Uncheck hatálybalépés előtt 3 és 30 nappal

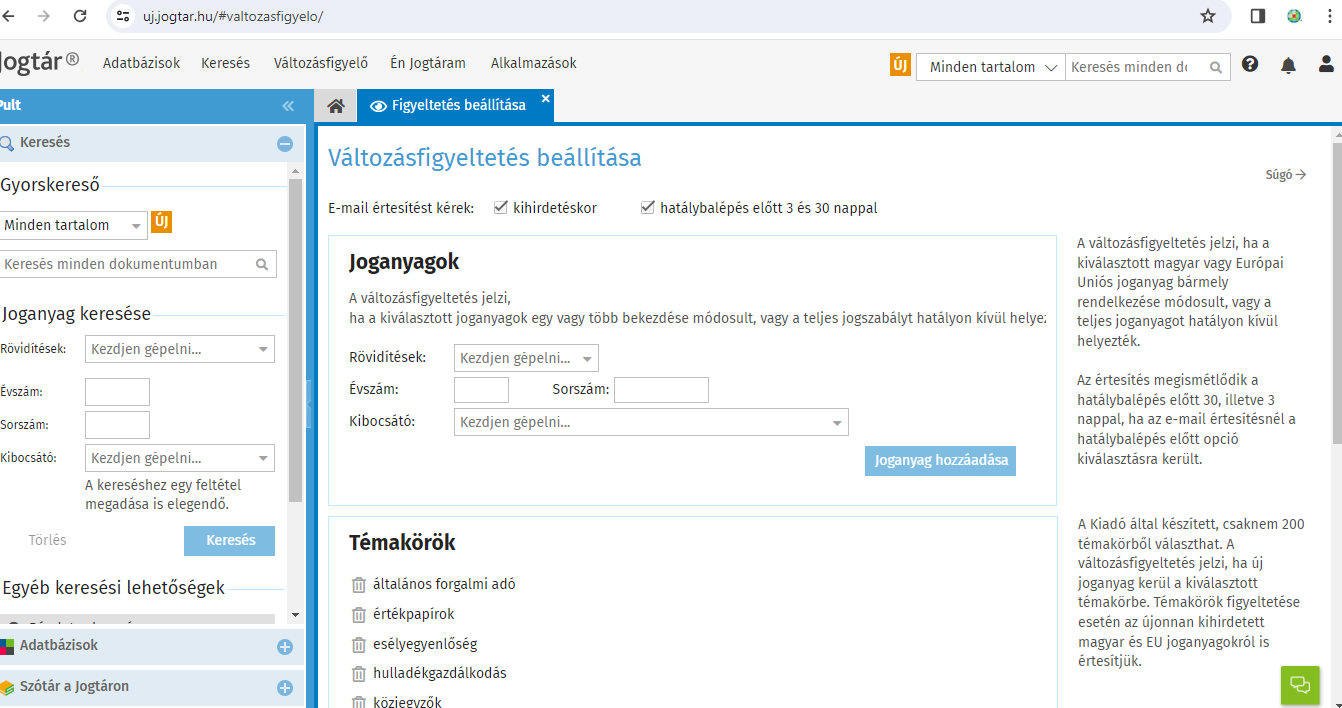point(648,208)
